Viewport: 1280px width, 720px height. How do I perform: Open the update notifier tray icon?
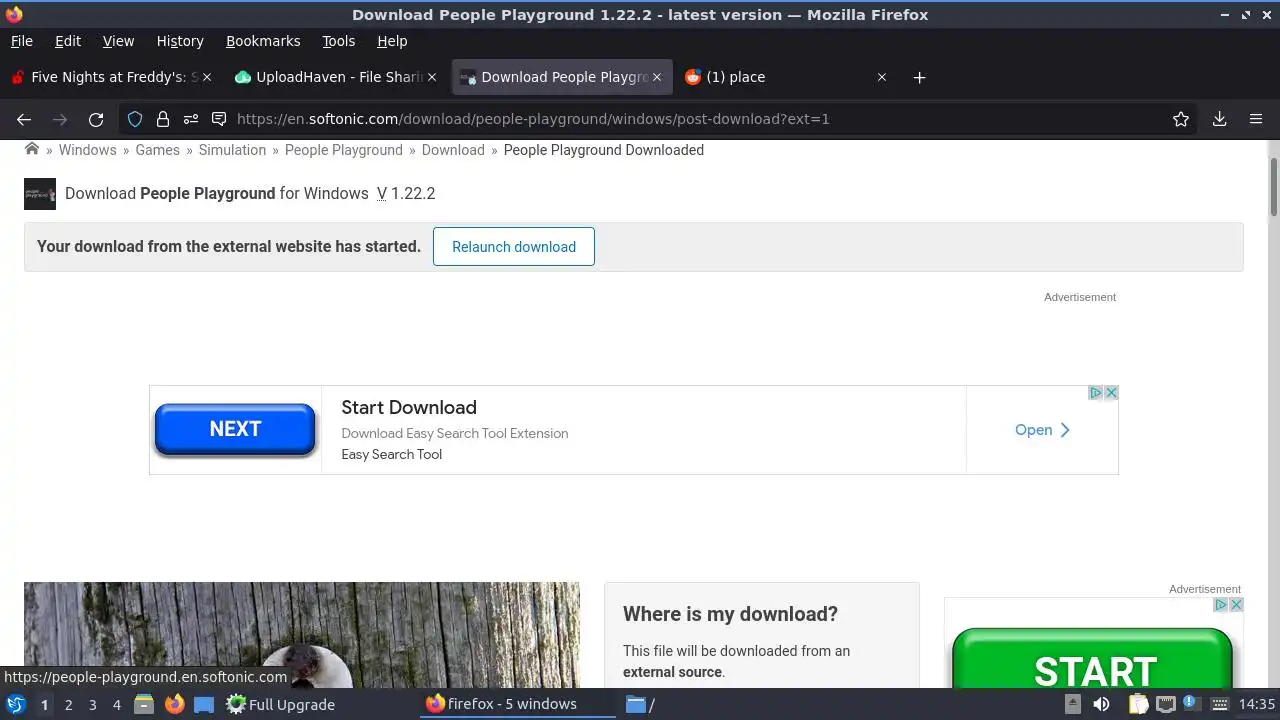click(x=1190, y=703)
